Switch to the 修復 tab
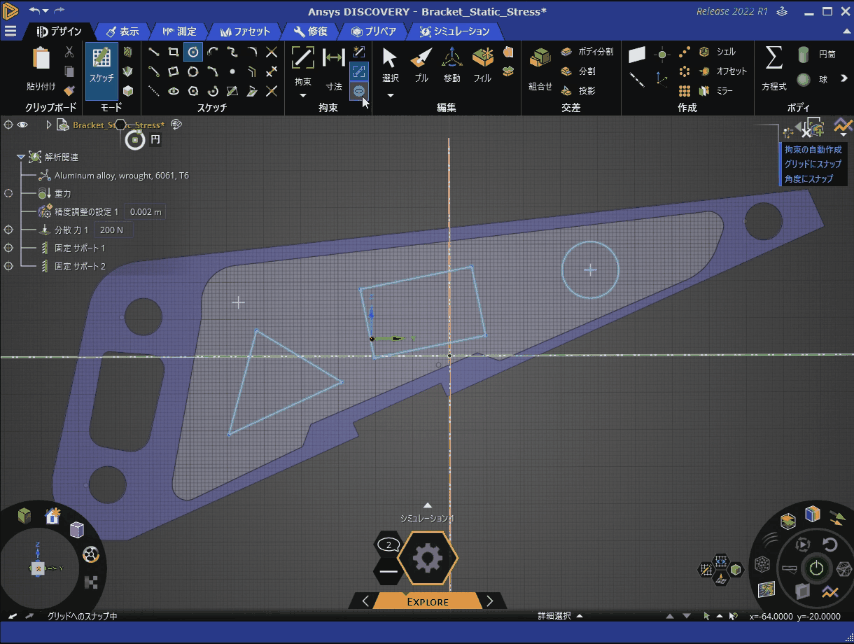 coord(310,32)
